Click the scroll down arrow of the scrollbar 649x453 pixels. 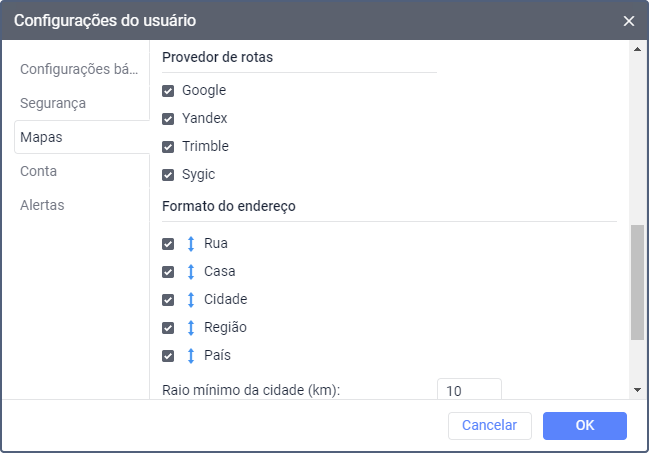(637, 389)
